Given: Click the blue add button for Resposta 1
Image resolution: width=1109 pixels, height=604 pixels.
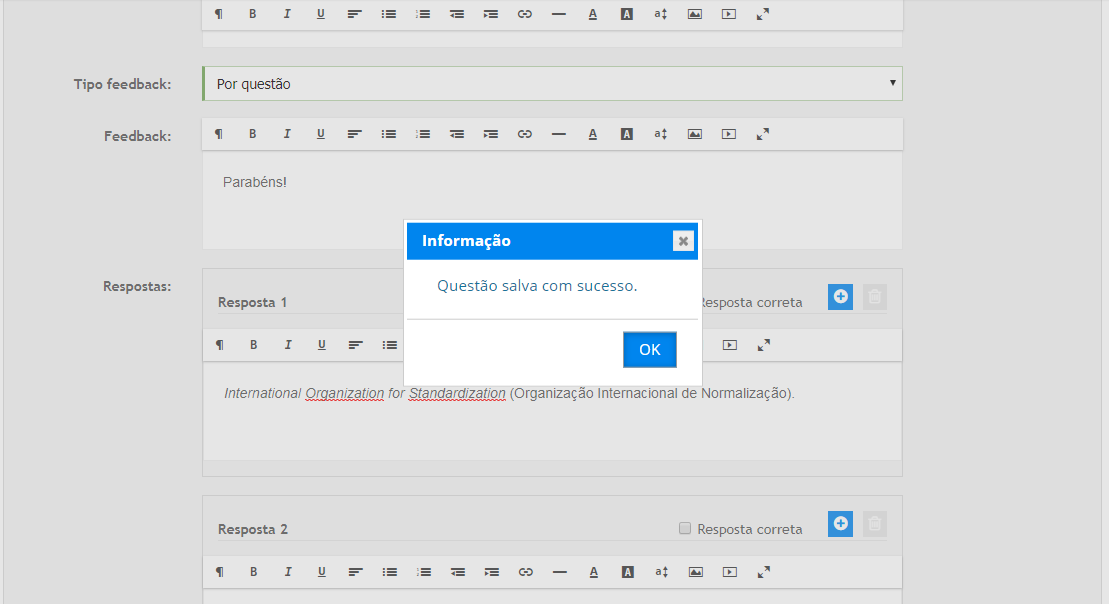Looking at the screenshot, I should click(x=840, y=296).
